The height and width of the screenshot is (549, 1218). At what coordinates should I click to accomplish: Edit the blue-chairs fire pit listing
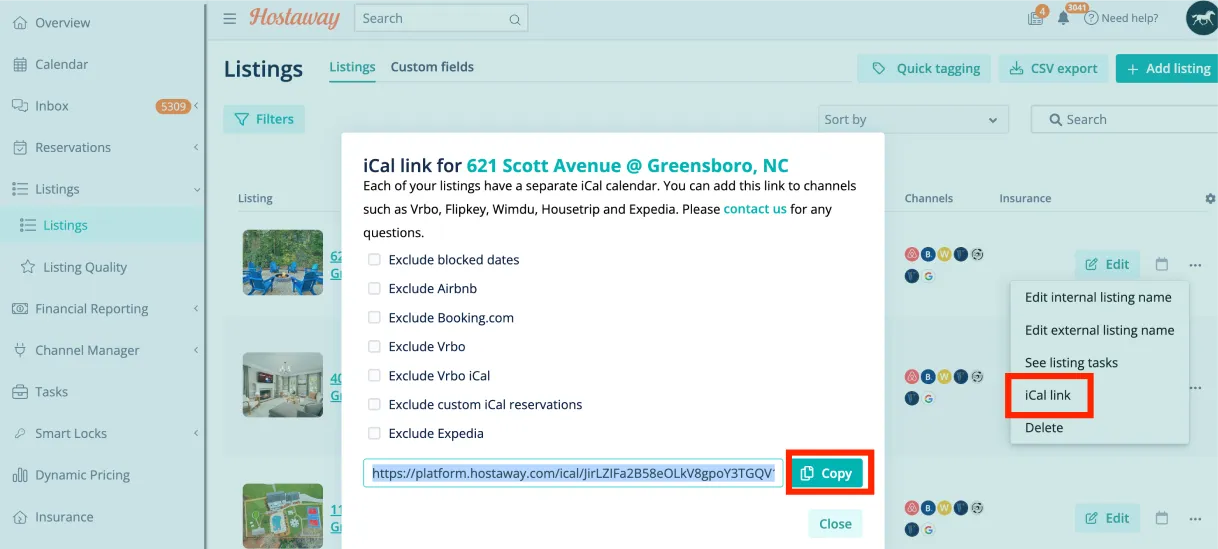coord(1107,264)
